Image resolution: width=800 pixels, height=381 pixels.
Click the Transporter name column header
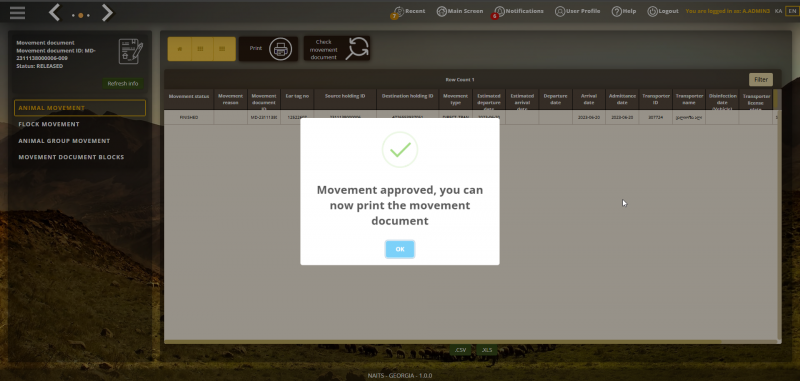pos(689,99)
